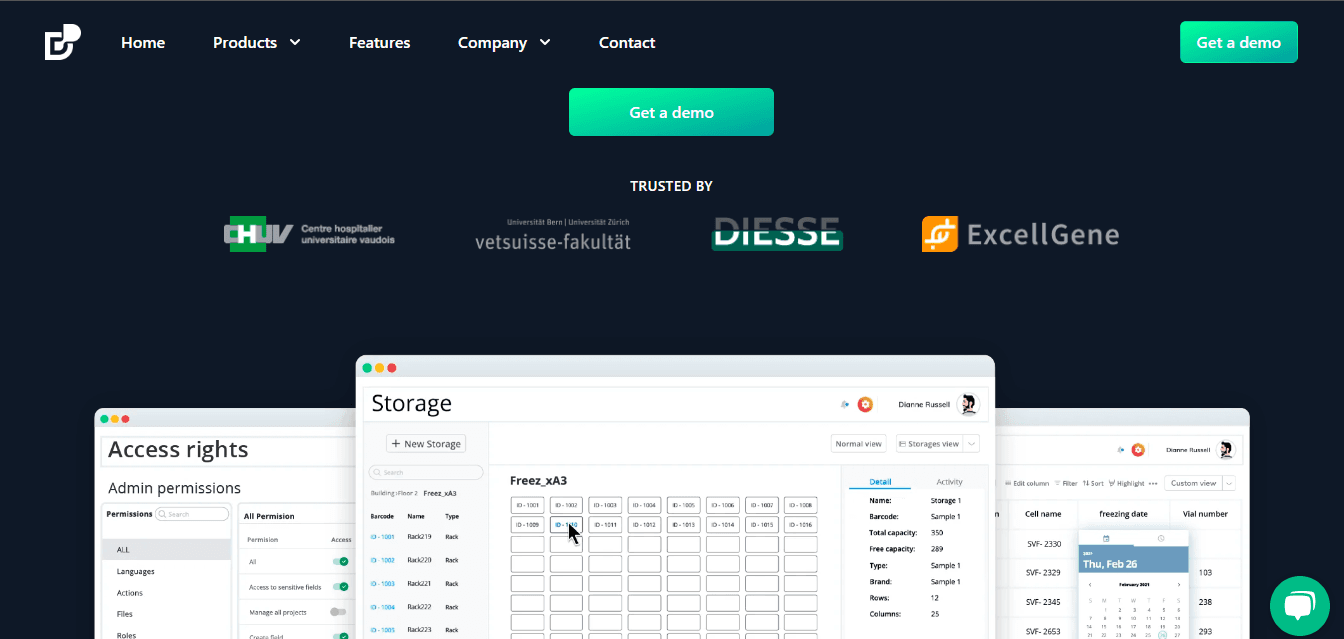The height and width of the screenshot is (639, 1344).
Task: Click Dianne Russell's avatar in Storage window
Action: pos(967,404)
